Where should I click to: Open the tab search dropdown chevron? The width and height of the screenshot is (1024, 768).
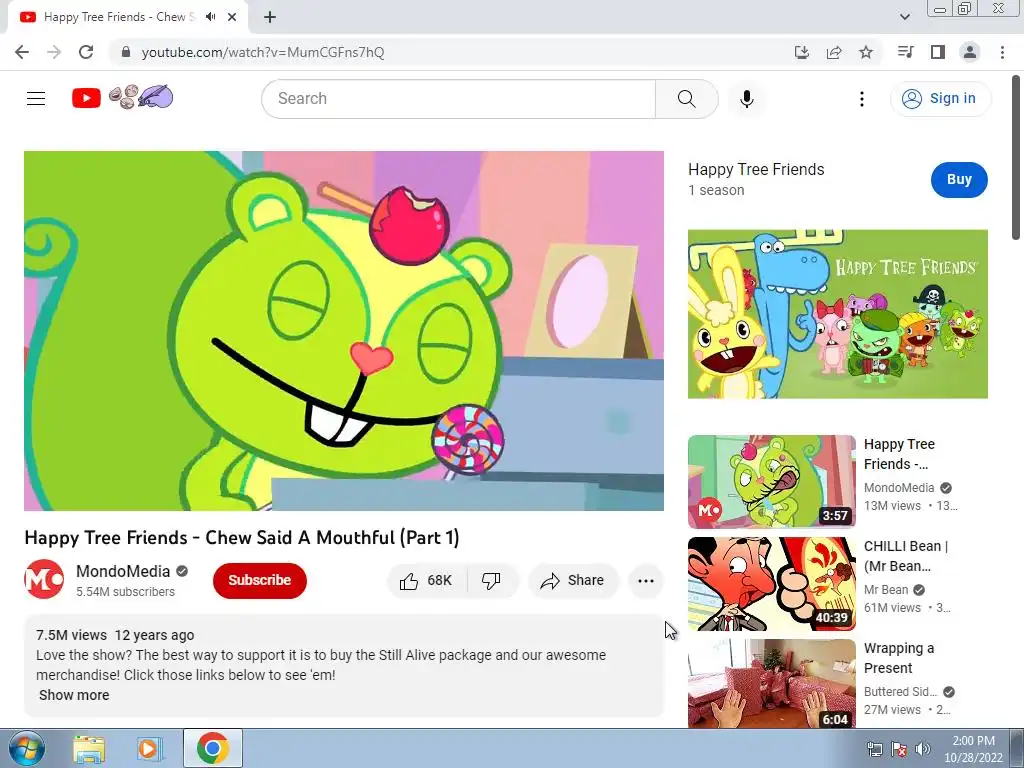coord(905,18)
